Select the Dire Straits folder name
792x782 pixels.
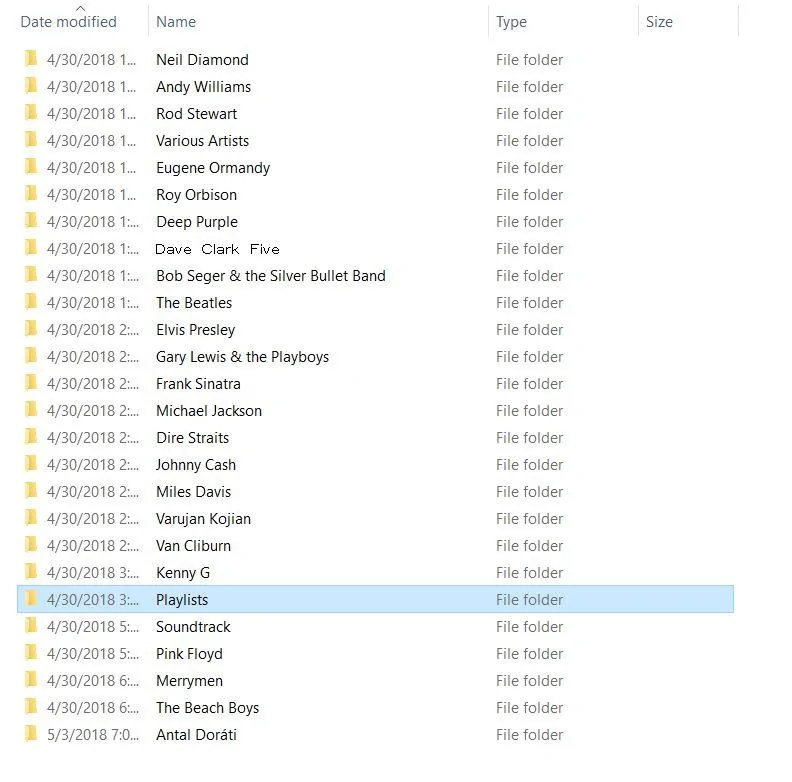point(192,438)
